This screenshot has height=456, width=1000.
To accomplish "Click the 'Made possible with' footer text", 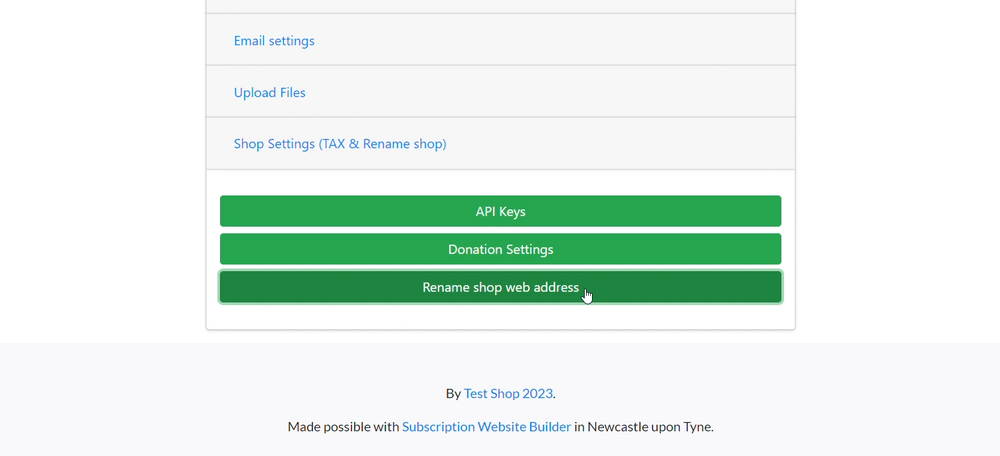I will (x=343, y=427).
